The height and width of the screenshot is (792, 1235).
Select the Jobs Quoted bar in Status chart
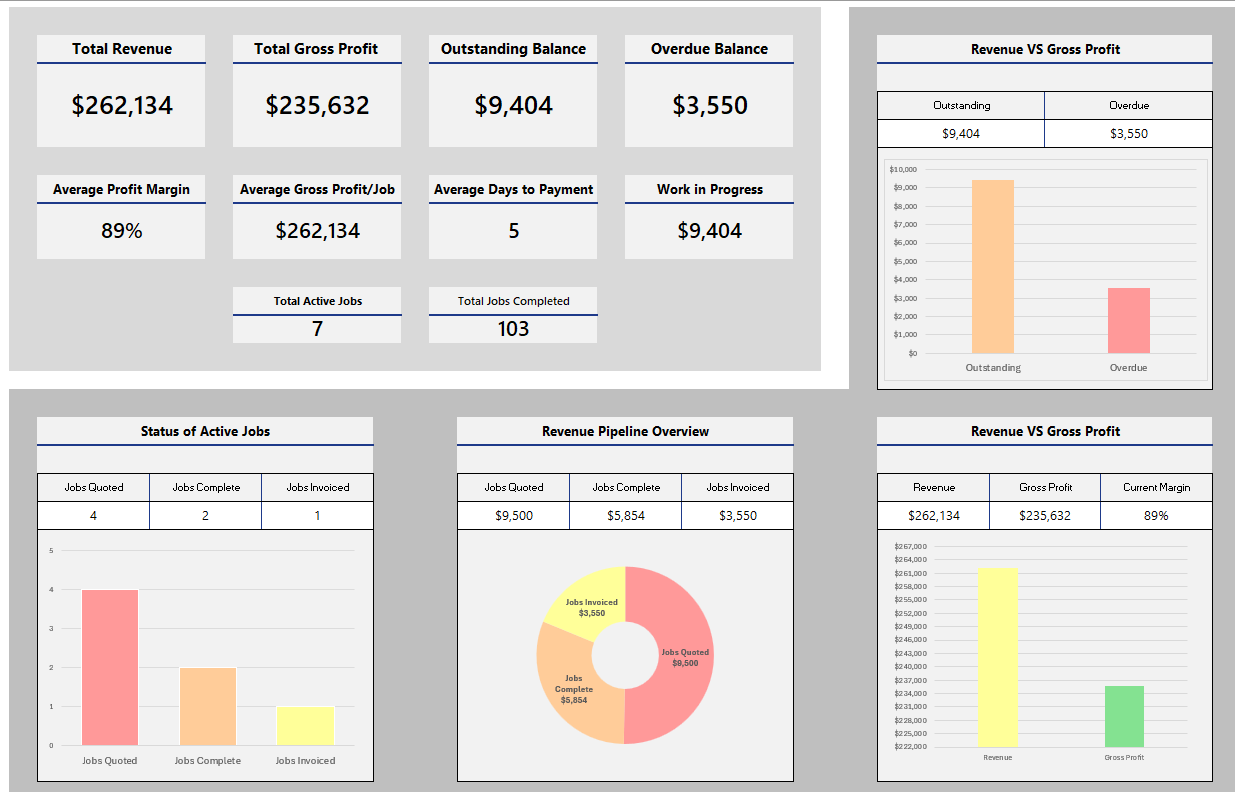(109, 667)
